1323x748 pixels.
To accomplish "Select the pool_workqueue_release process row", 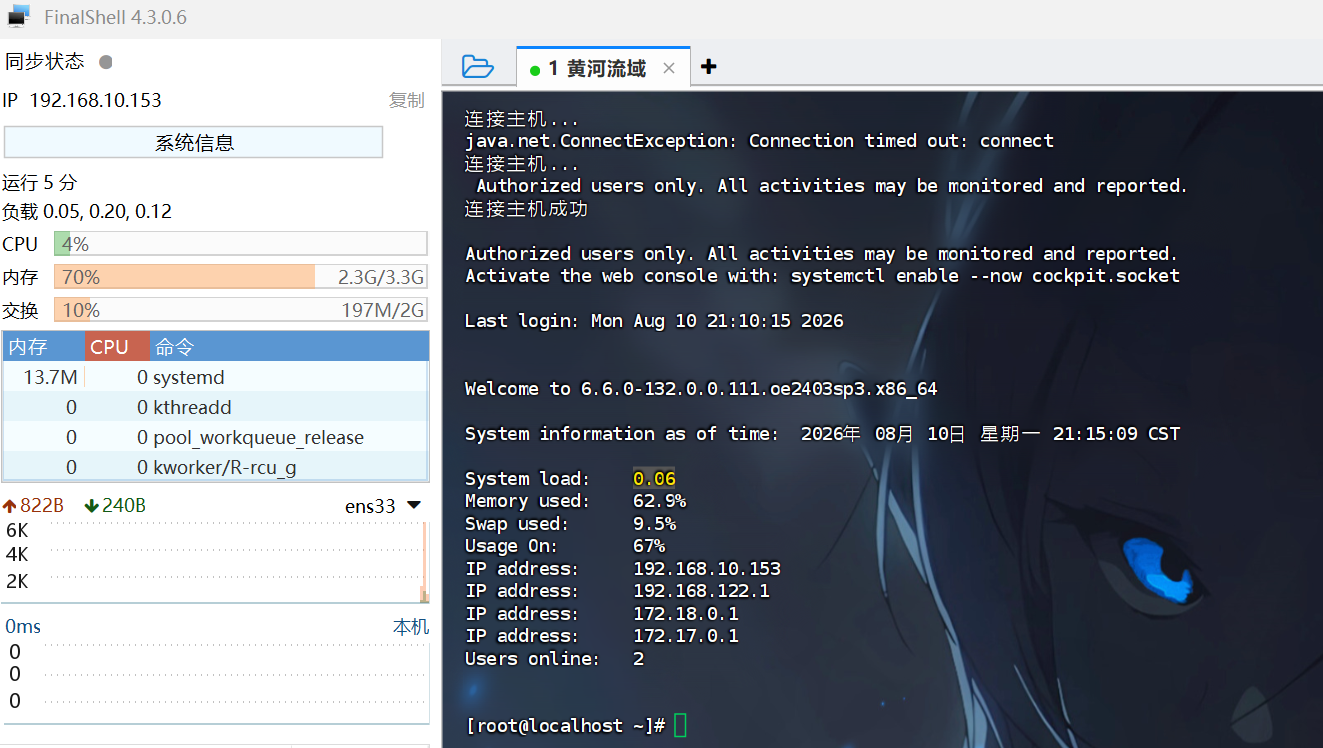I will click(x=215, y=437).
